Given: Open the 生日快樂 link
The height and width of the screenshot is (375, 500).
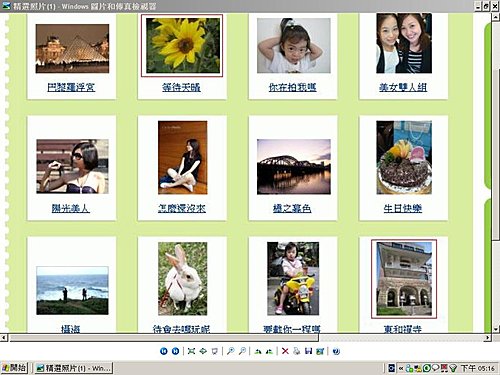Looking at the screenshot, I should coord(403,208).
